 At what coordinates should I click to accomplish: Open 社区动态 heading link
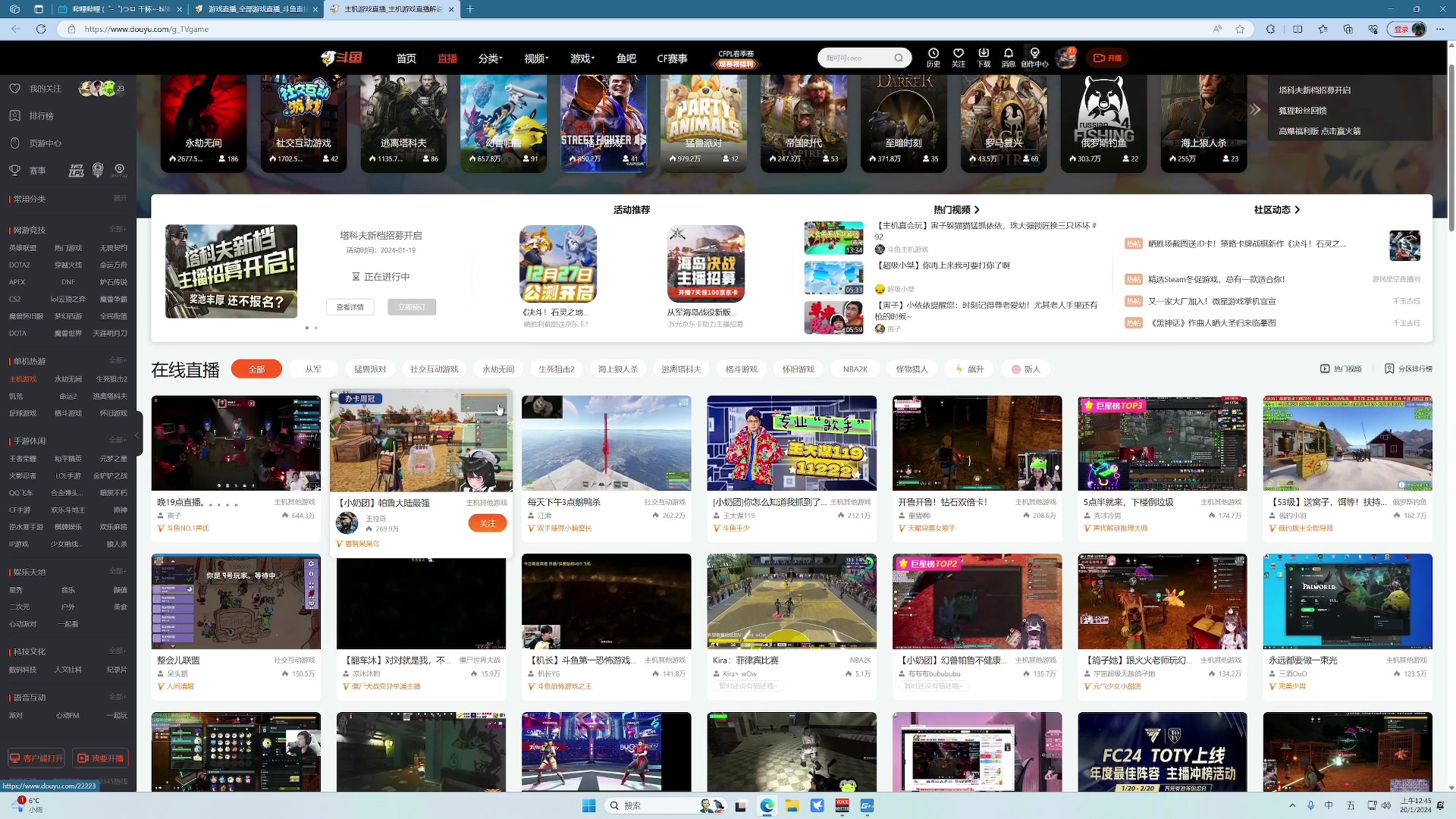(x=1277, y=209)
